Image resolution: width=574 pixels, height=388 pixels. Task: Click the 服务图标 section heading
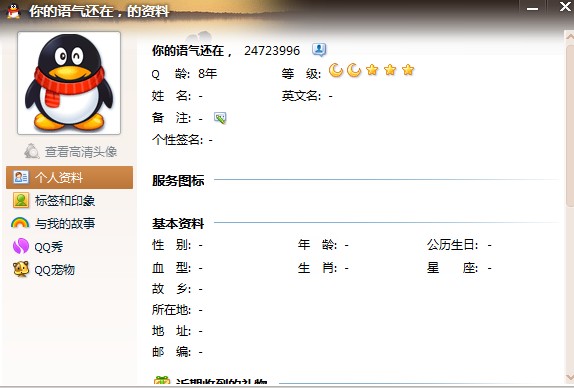click(178, 180)
